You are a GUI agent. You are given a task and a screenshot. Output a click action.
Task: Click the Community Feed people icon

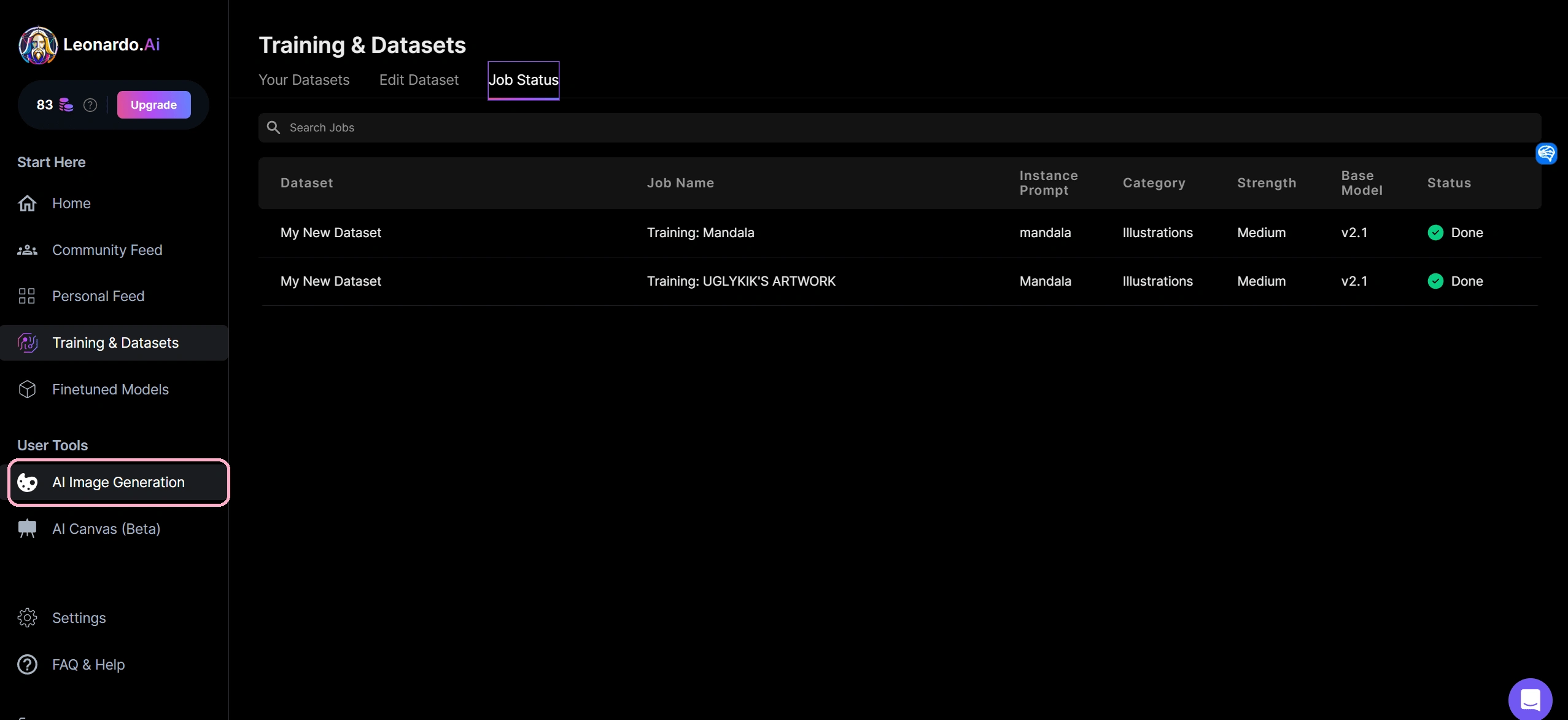pos(27,250)
